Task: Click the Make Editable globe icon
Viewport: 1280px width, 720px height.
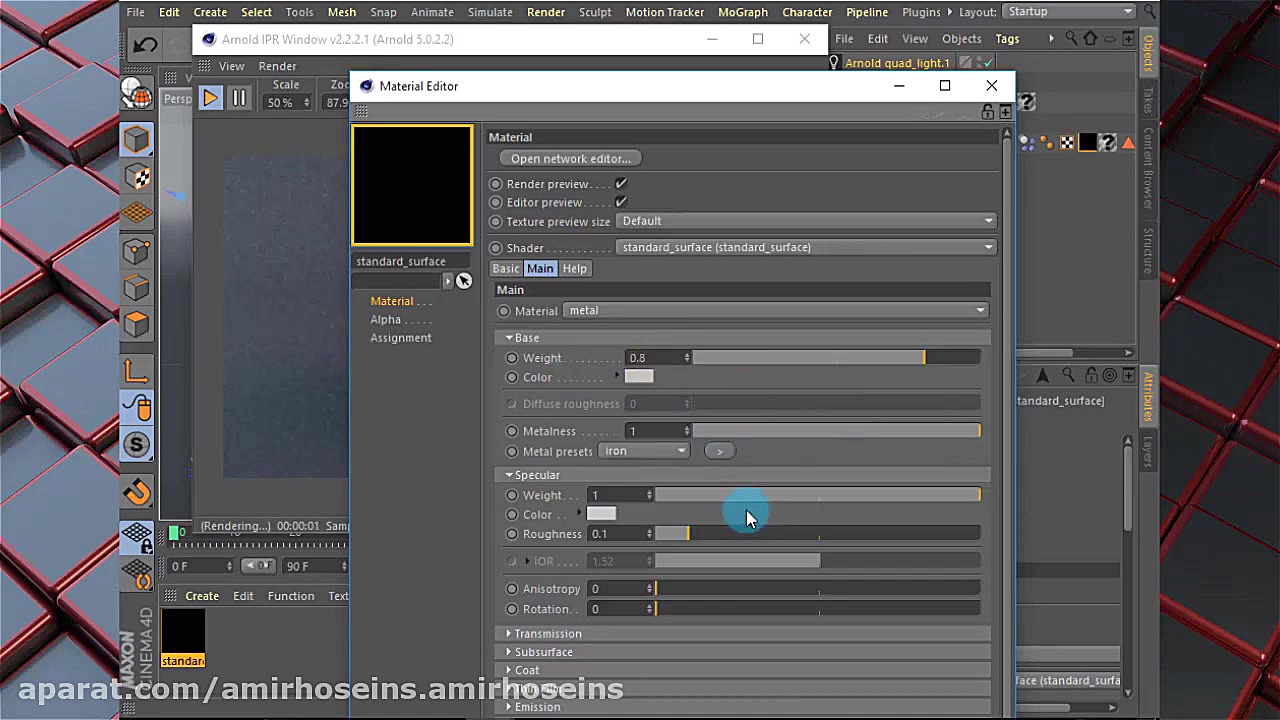Action: [137, 93]
